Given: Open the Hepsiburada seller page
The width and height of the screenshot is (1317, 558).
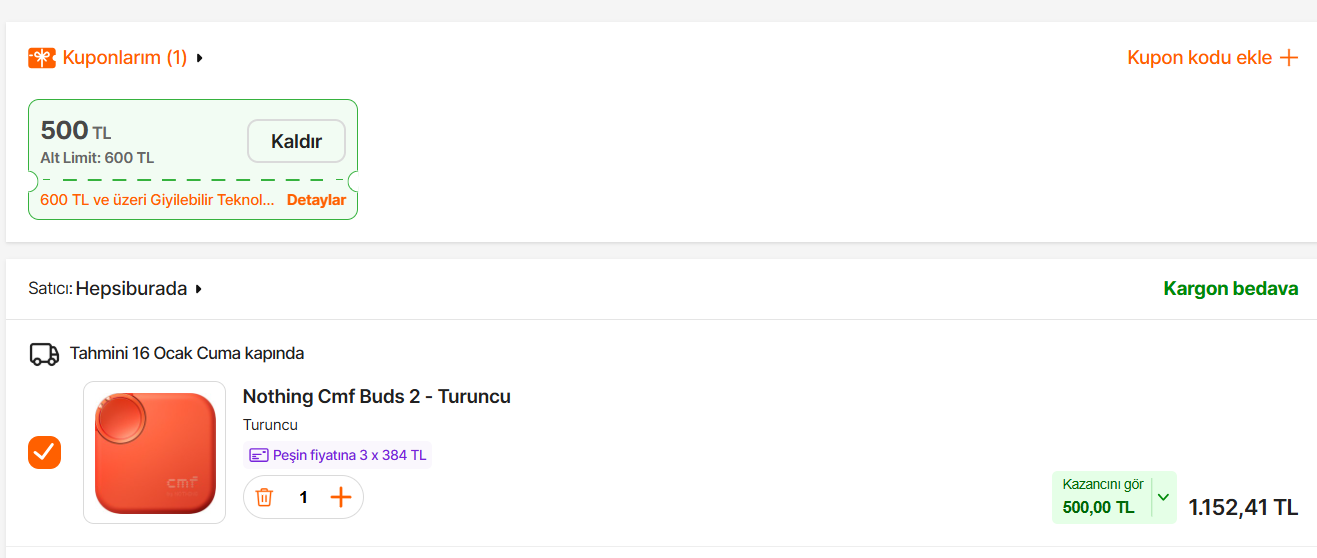Looking at the screenshot, I should (131, 289).
